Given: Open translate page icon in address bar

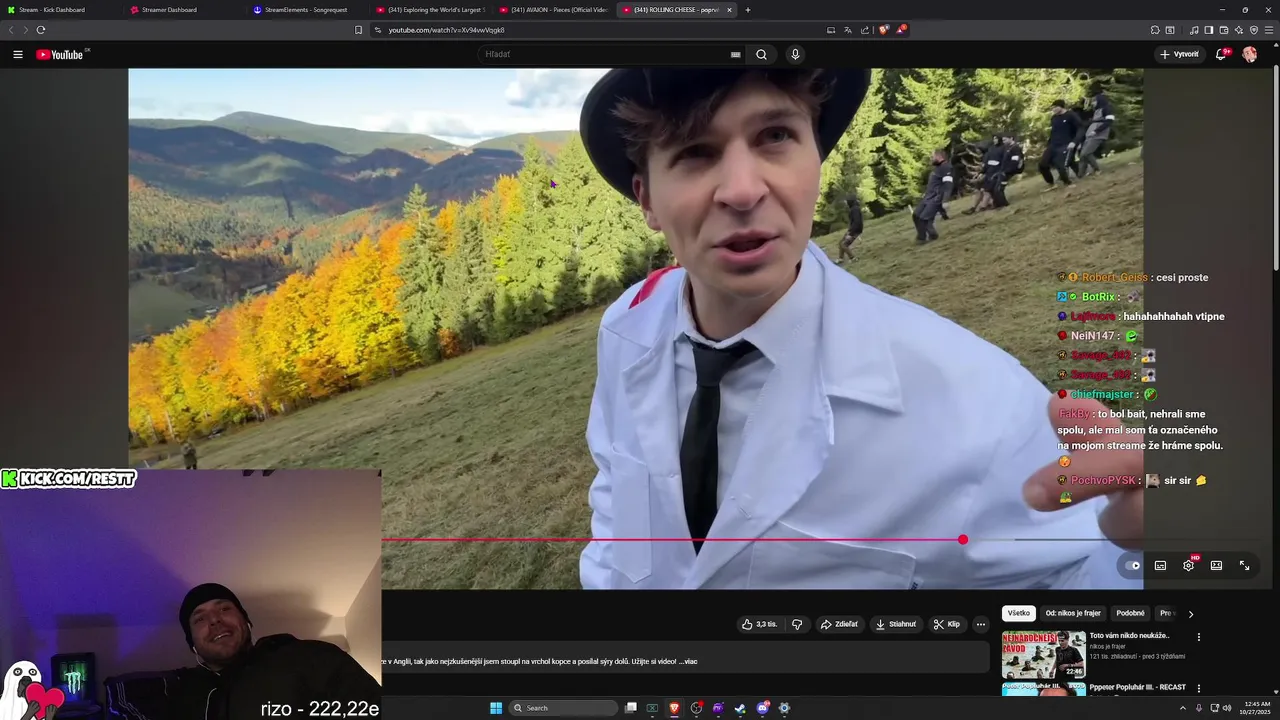Looking at the screenshot, I should 848,30.
